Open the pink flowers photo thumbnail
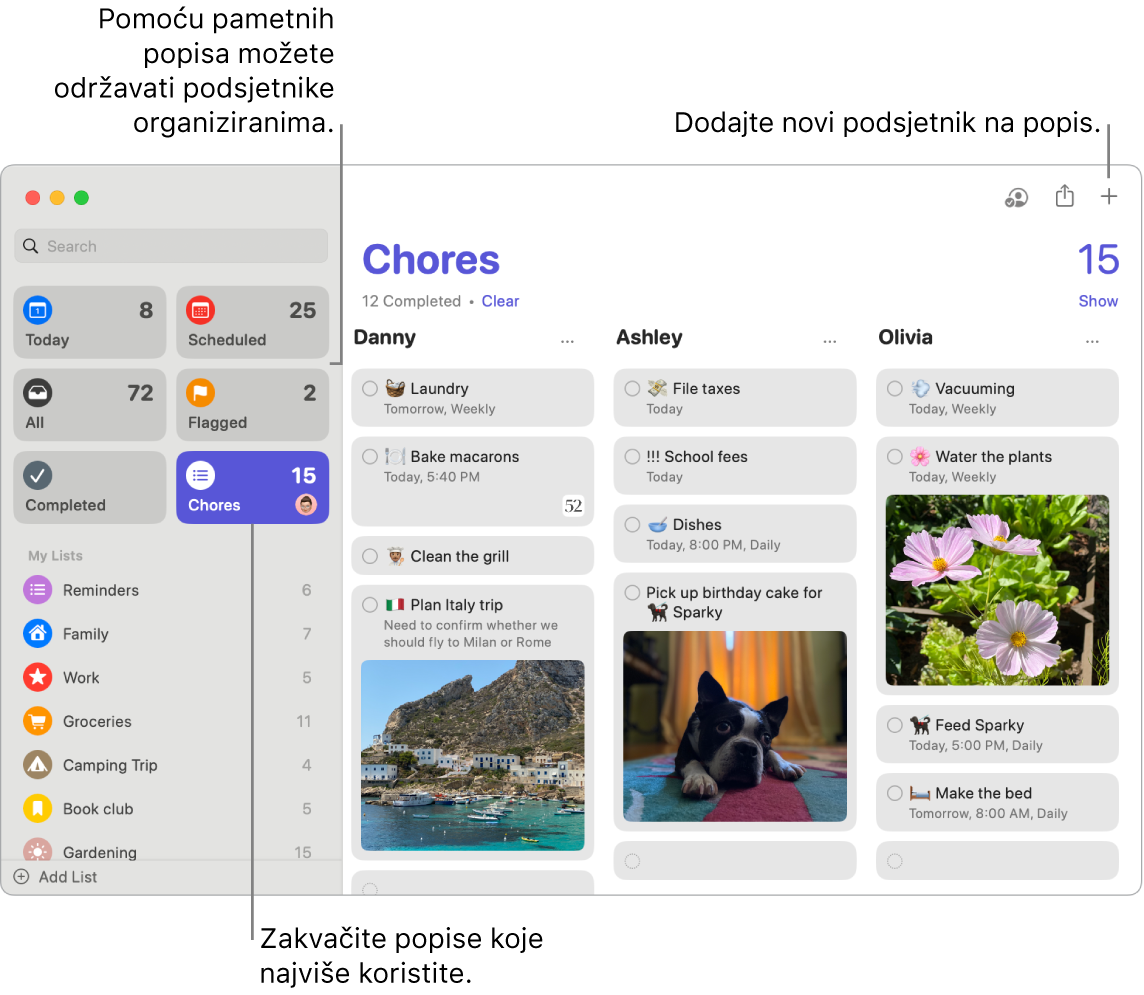The image size is (1144, 995). click(x=997, y=589)
